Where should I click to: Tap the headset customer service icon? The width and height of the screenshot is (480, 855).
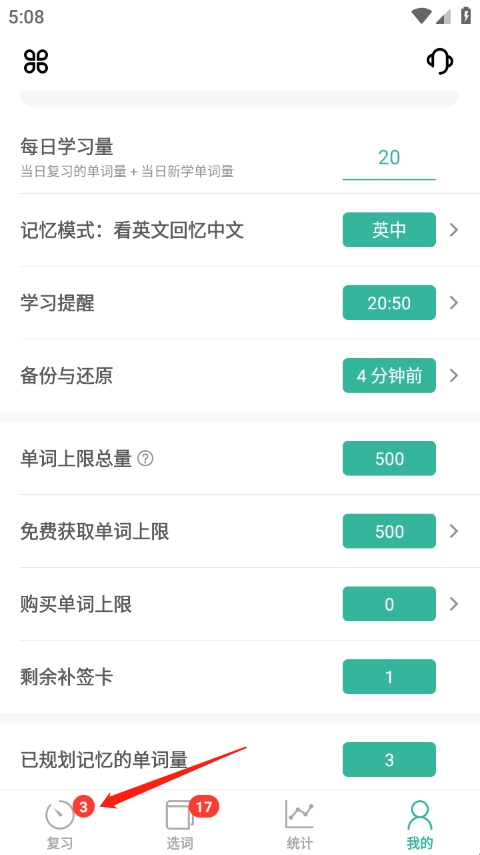point(440,61)
